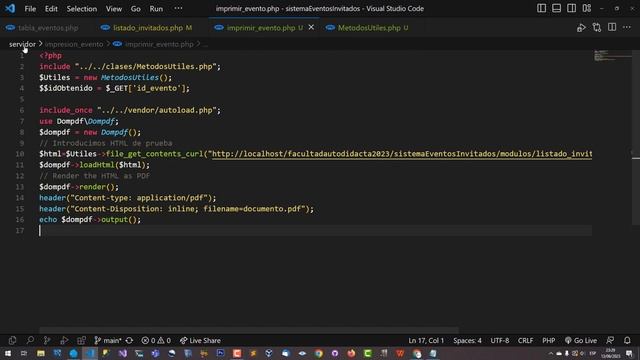The height and width of the screenshot is (360, 640).
Task: Click '$_GET' on line 4
Action: 117,88
